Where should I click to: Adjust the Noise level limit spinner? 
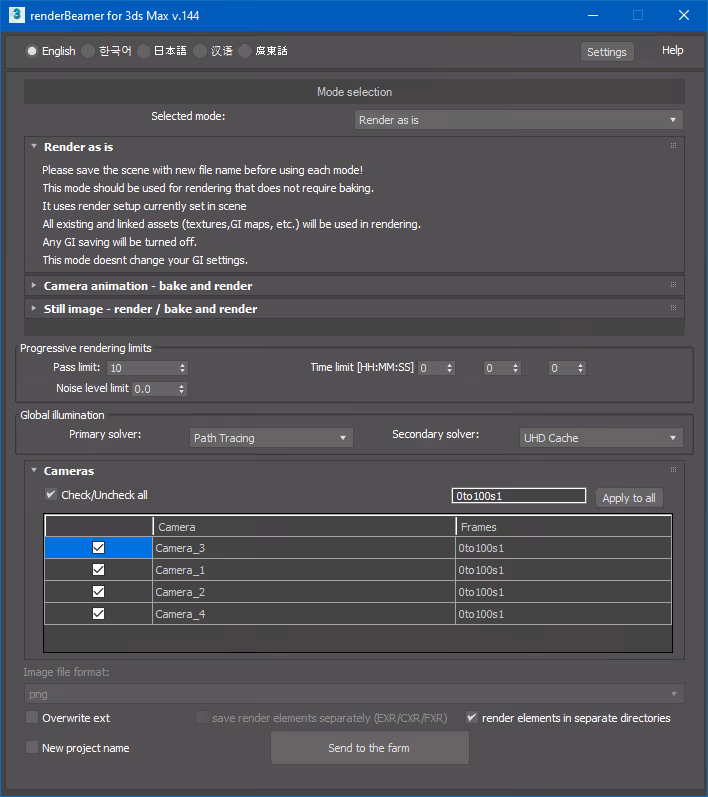click(x=181, y=389)
